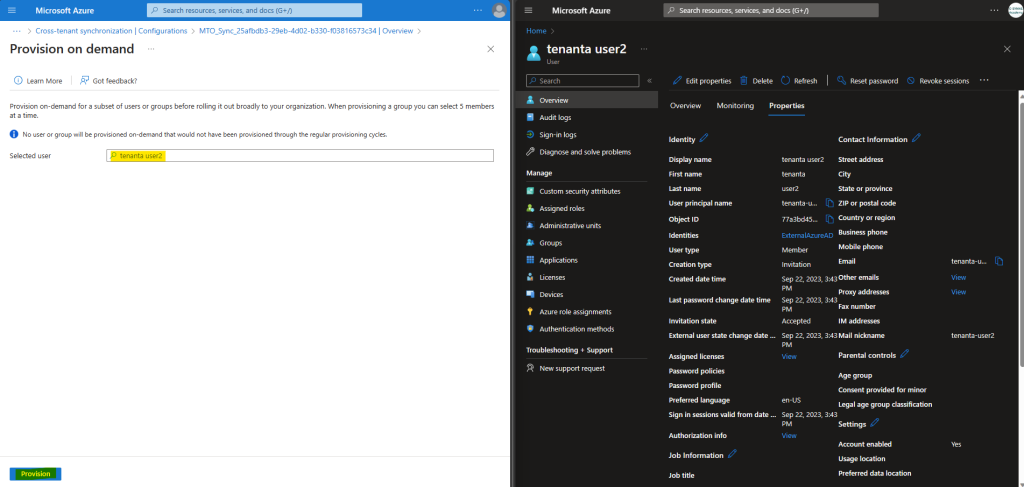Copy the Object ID value
Screen dimensions: 1024x487
click(830, 218)
